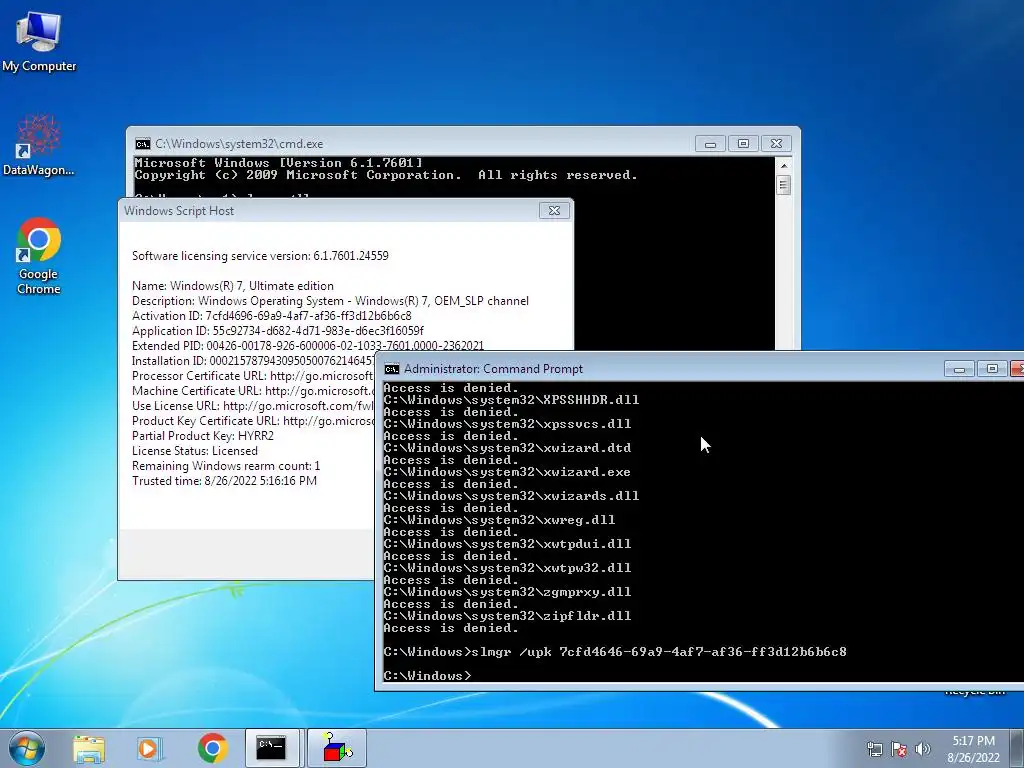Click the Trusted time line
This screenshot has height=768, width=1024.
click(x=224, y=481)
